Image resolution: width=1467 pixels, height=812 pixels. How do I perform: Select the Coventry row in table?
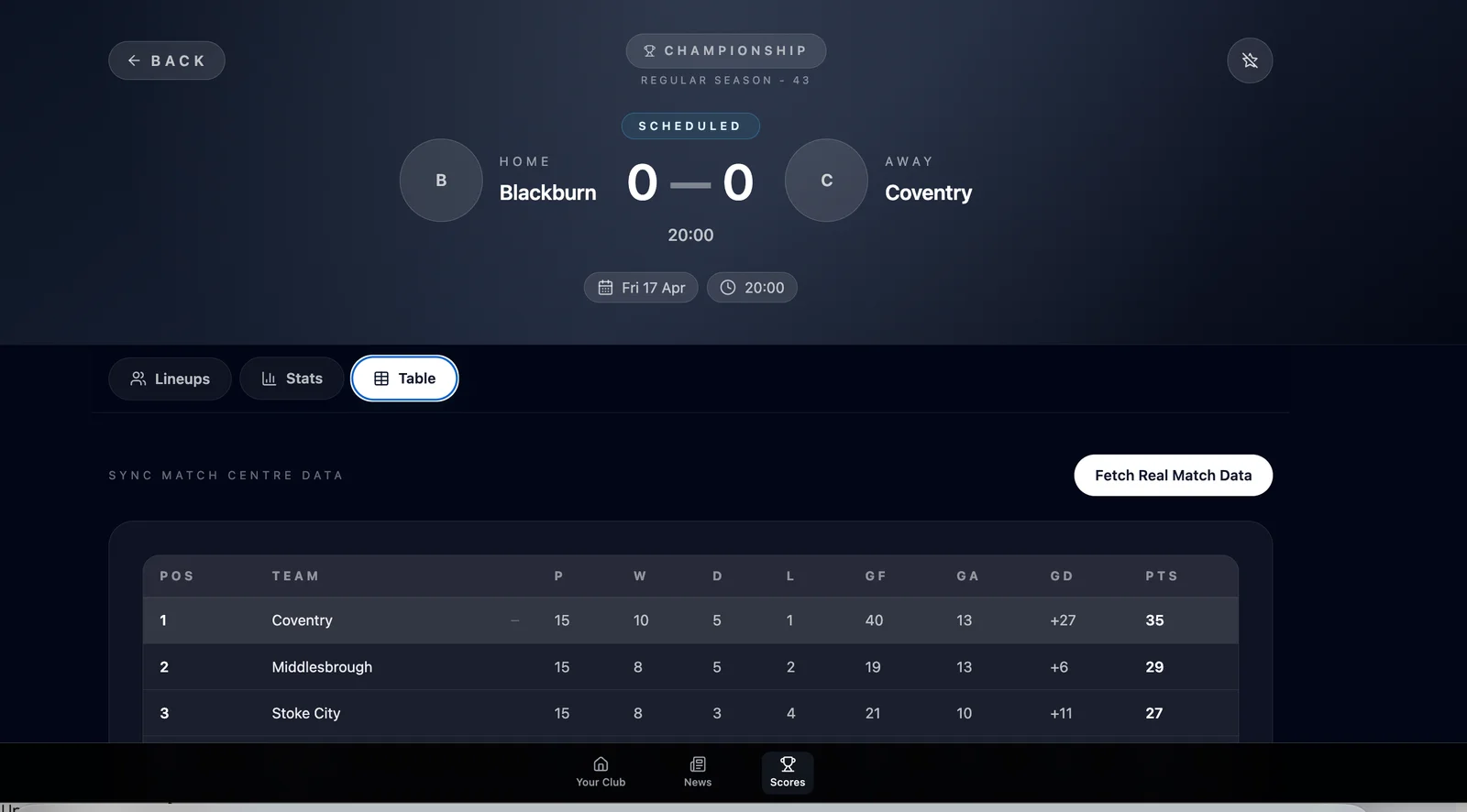pos(689,620)
